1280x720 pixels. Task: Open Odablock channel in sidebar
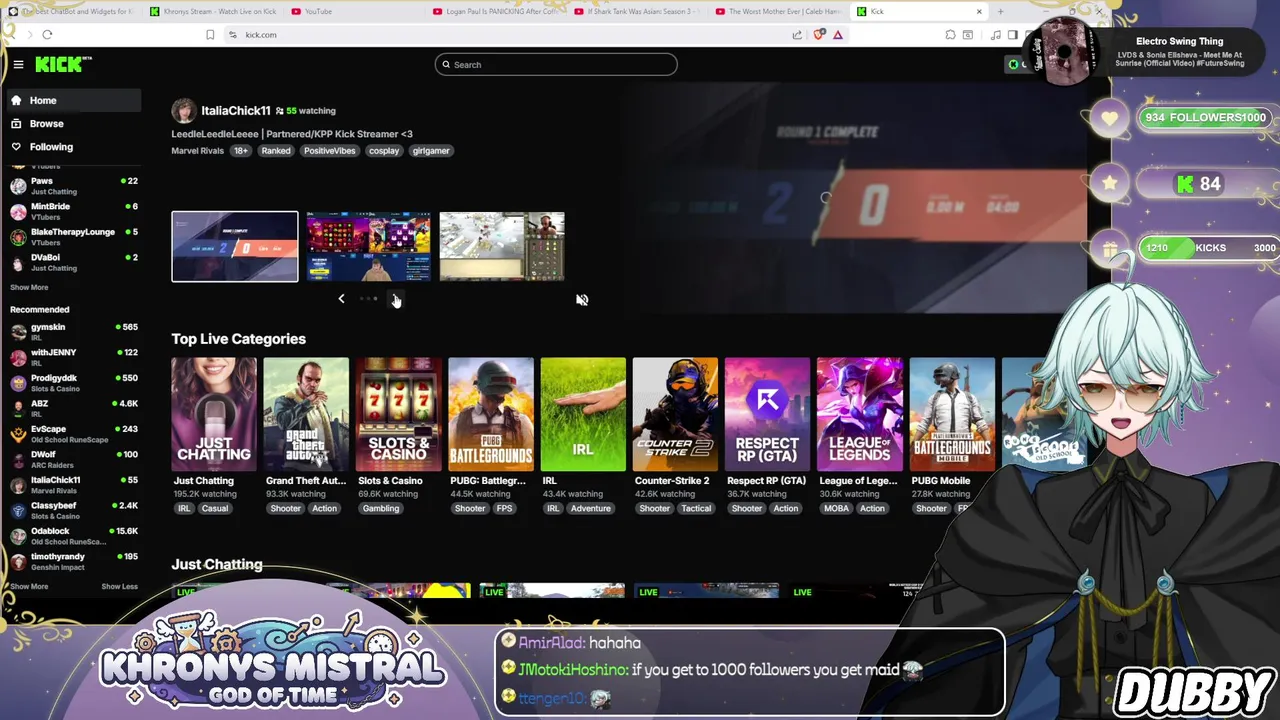[74, 536]
